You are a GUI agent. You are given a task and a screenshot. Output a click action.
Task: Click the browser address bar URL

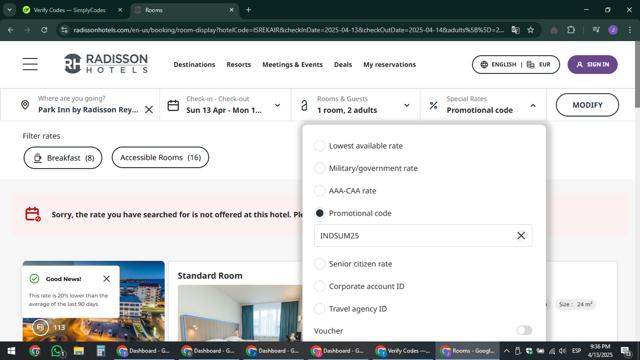click(288, 30)
